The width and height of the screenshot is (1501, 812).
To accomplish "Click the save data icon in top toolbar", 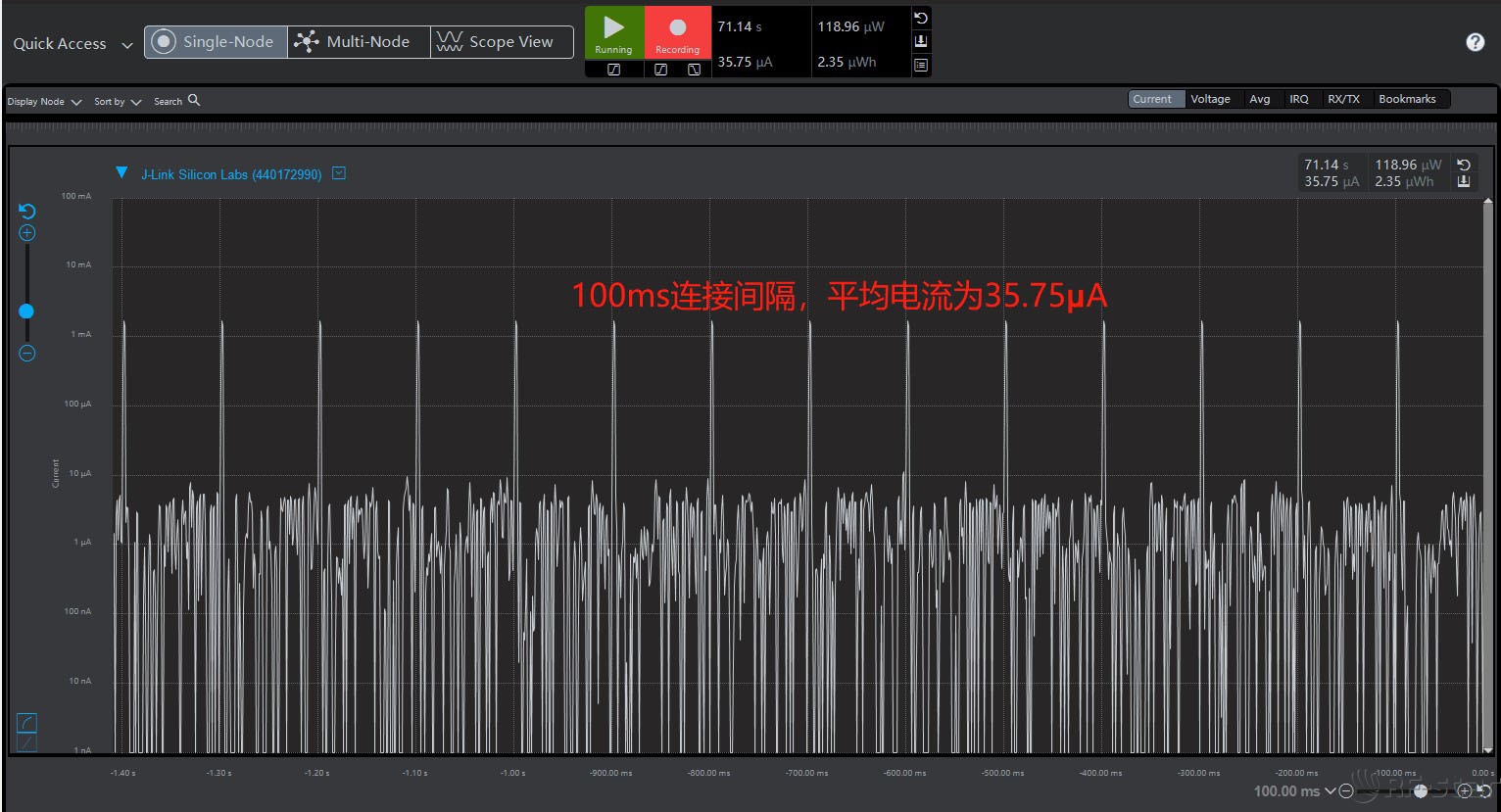I will (921, 41).
